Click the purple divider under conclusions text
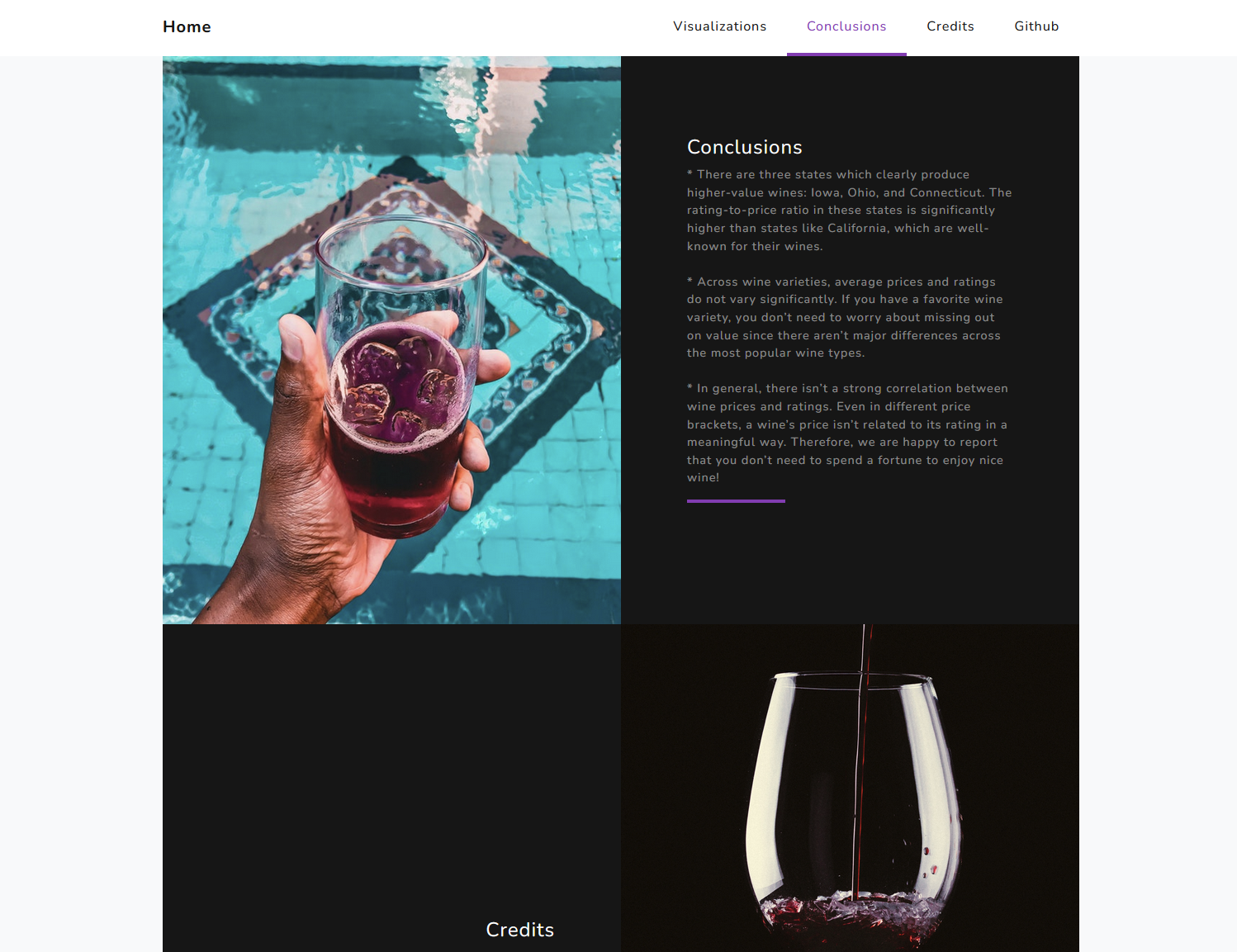The height and width of the screenshot is (952, 1237). pos(736,501)
